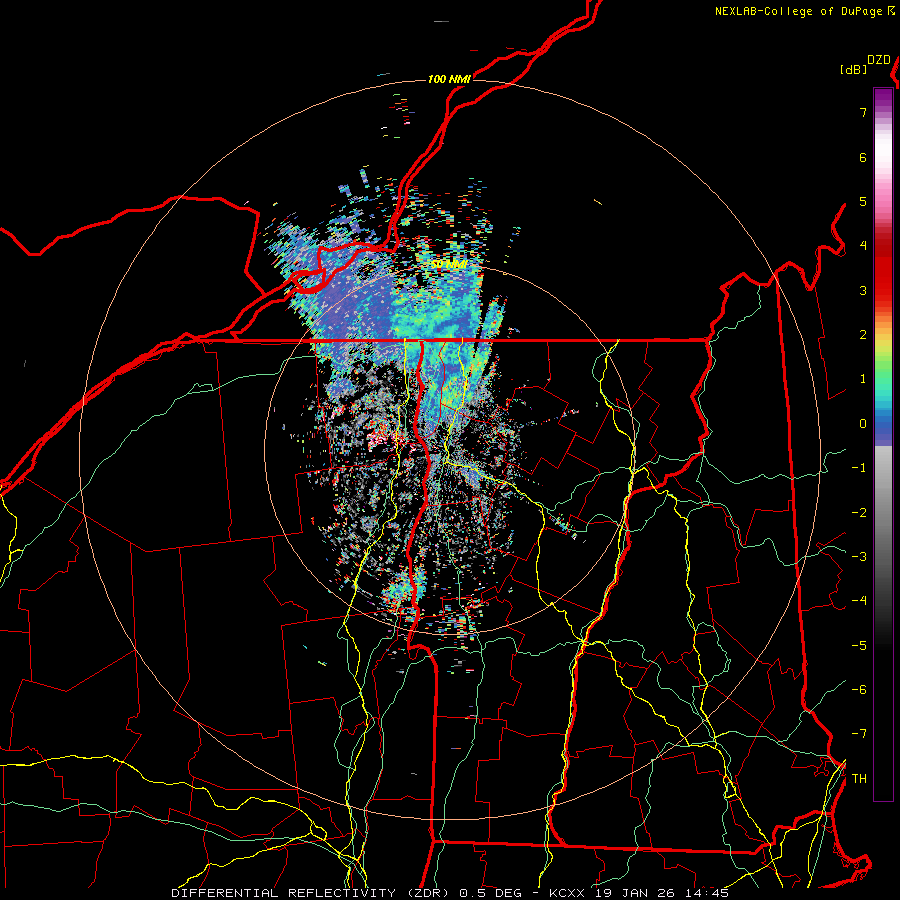This screenshot has height=900, width=900.
Task: Click the -4 dB value on the scale
Action: [x=859, y=601]
